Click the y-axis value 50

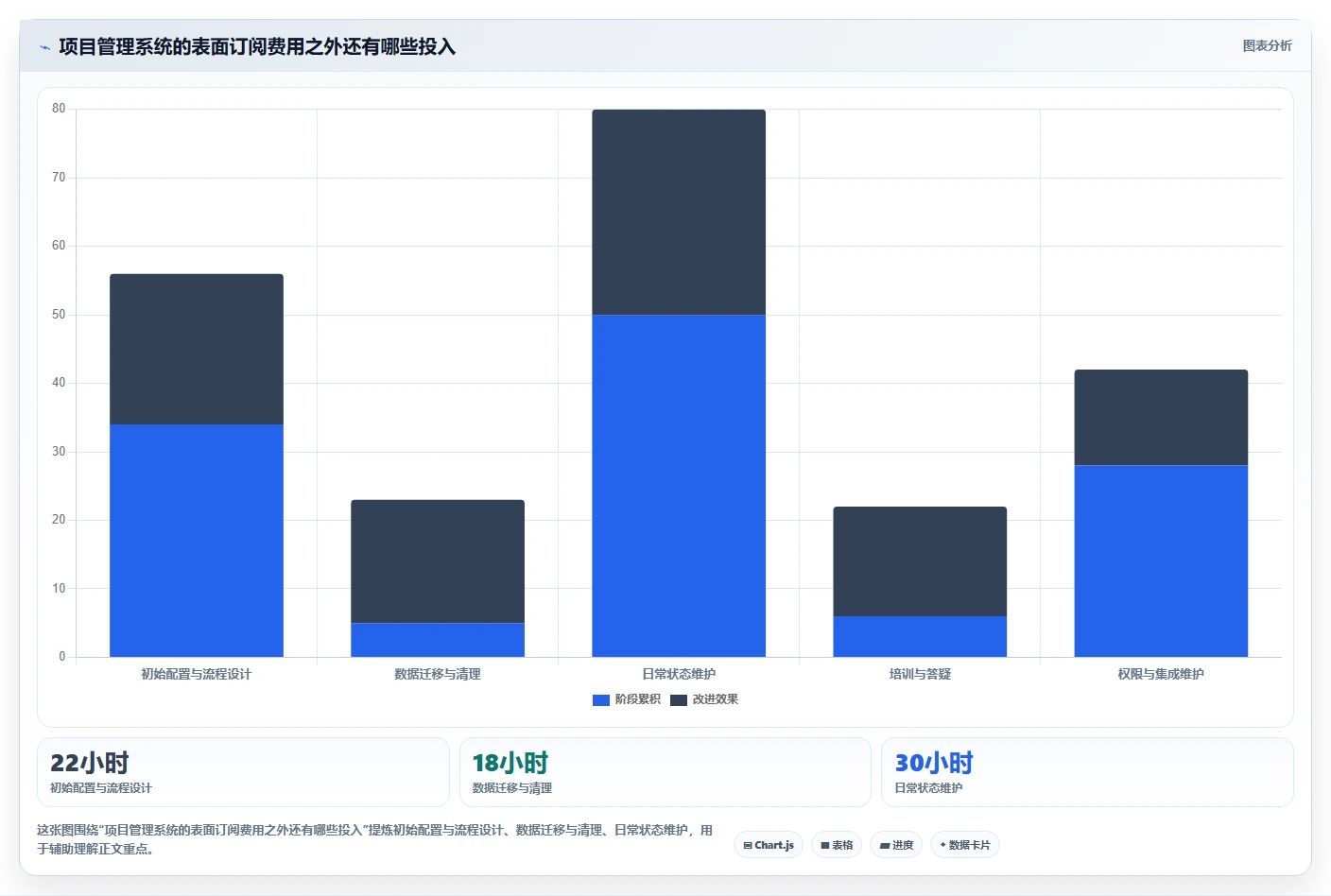tap(59, 315)
